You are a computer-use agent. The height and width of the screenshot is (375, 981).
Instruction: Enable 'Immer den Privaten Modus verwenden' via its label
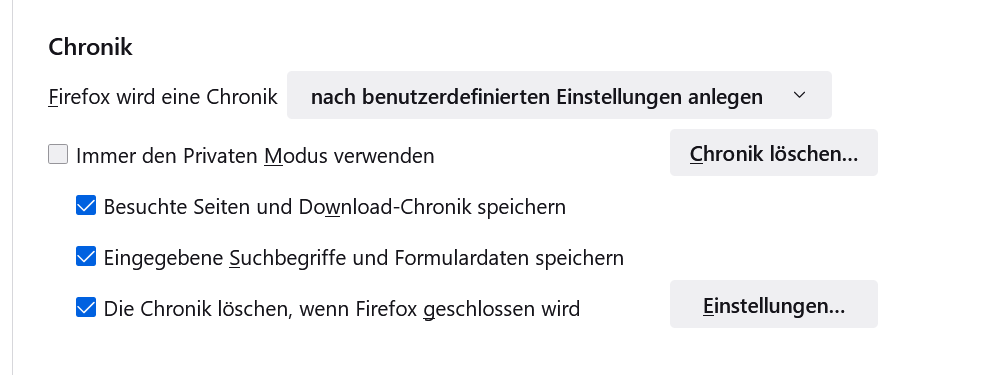pos(255,156)
